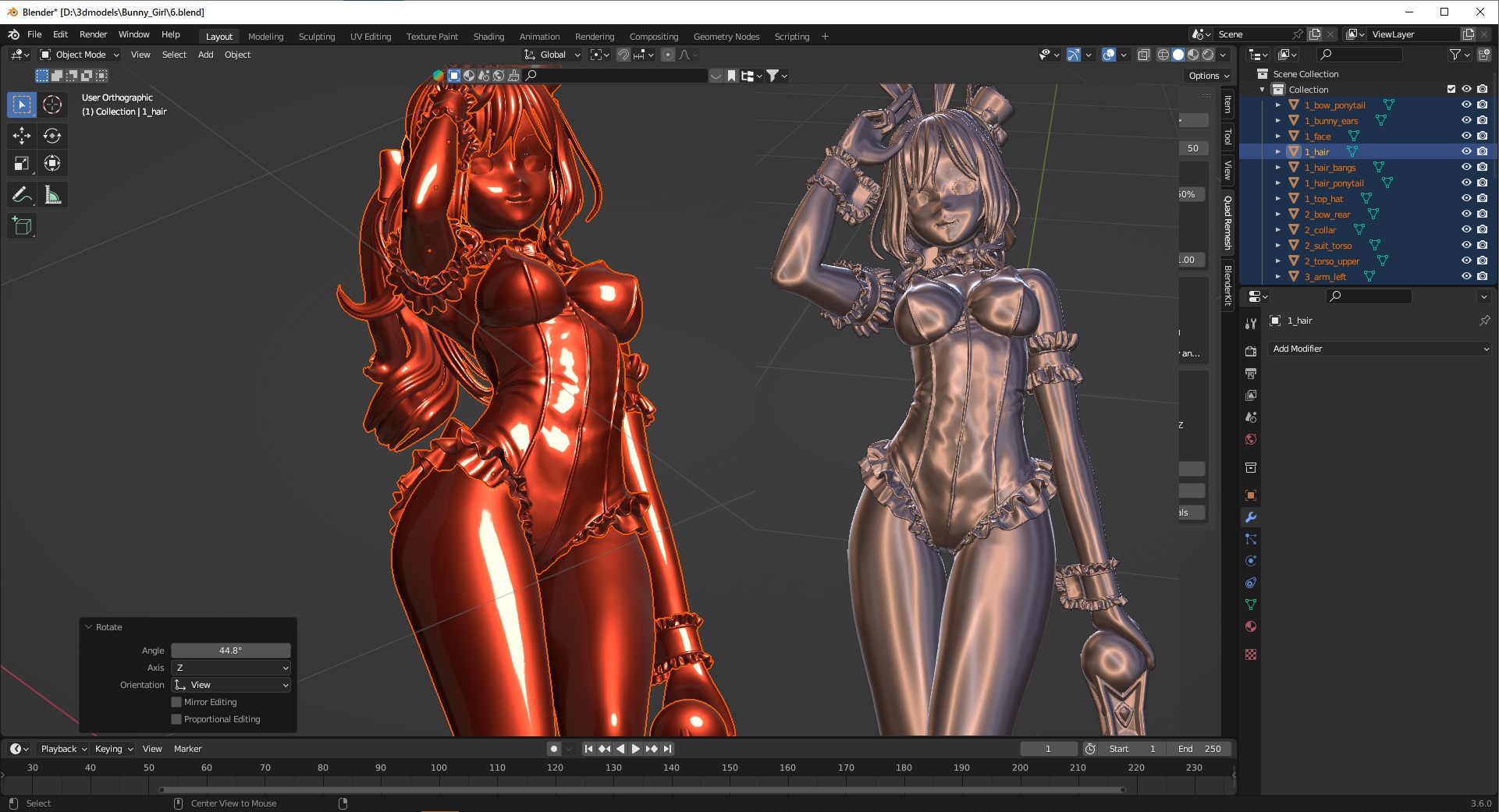Open the Item sidebar tab

(1227, 105)
